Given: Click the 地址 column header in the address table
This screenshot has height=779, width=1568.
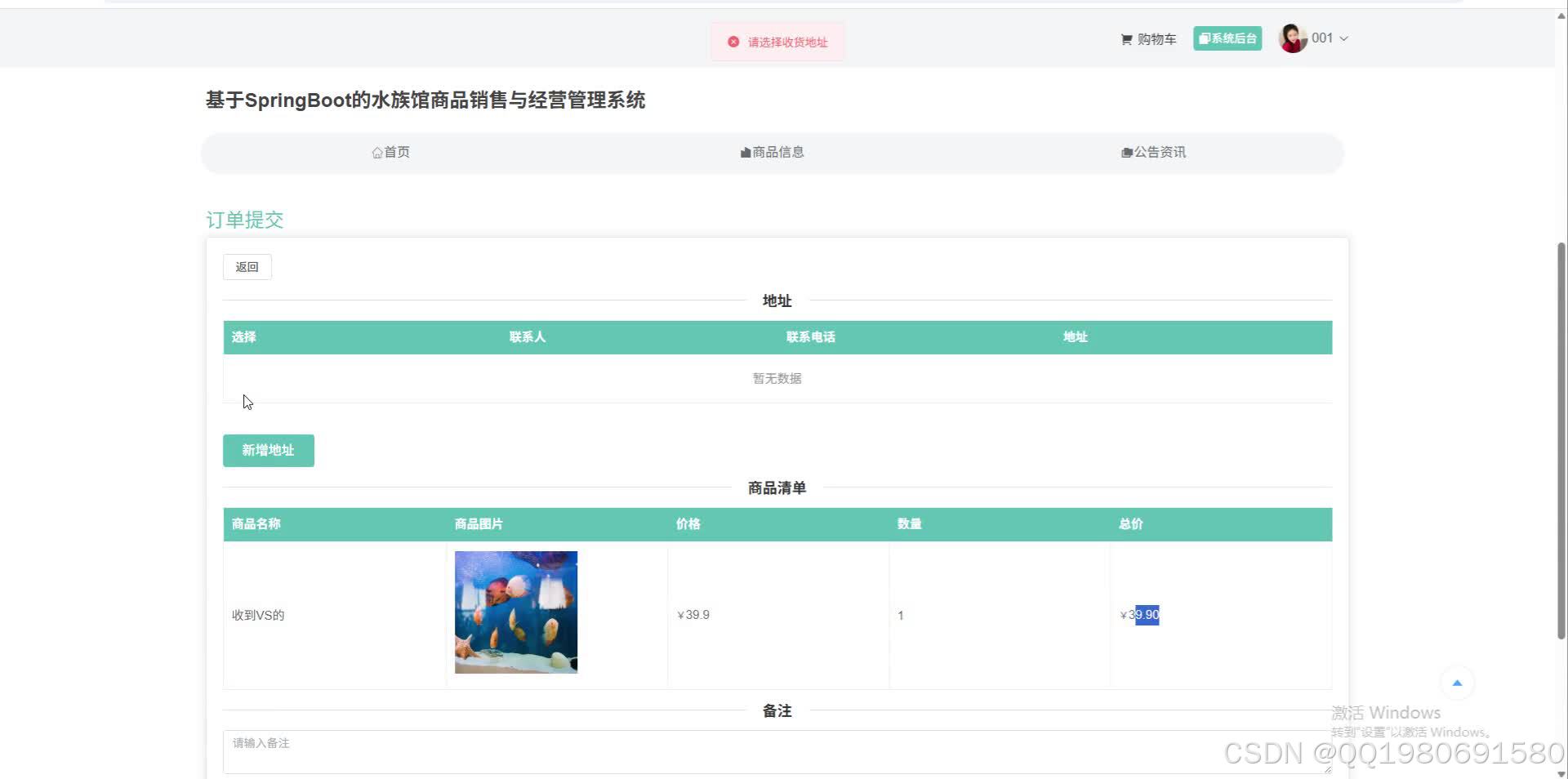Looking at the screenshot, I should pos(1075,337).
